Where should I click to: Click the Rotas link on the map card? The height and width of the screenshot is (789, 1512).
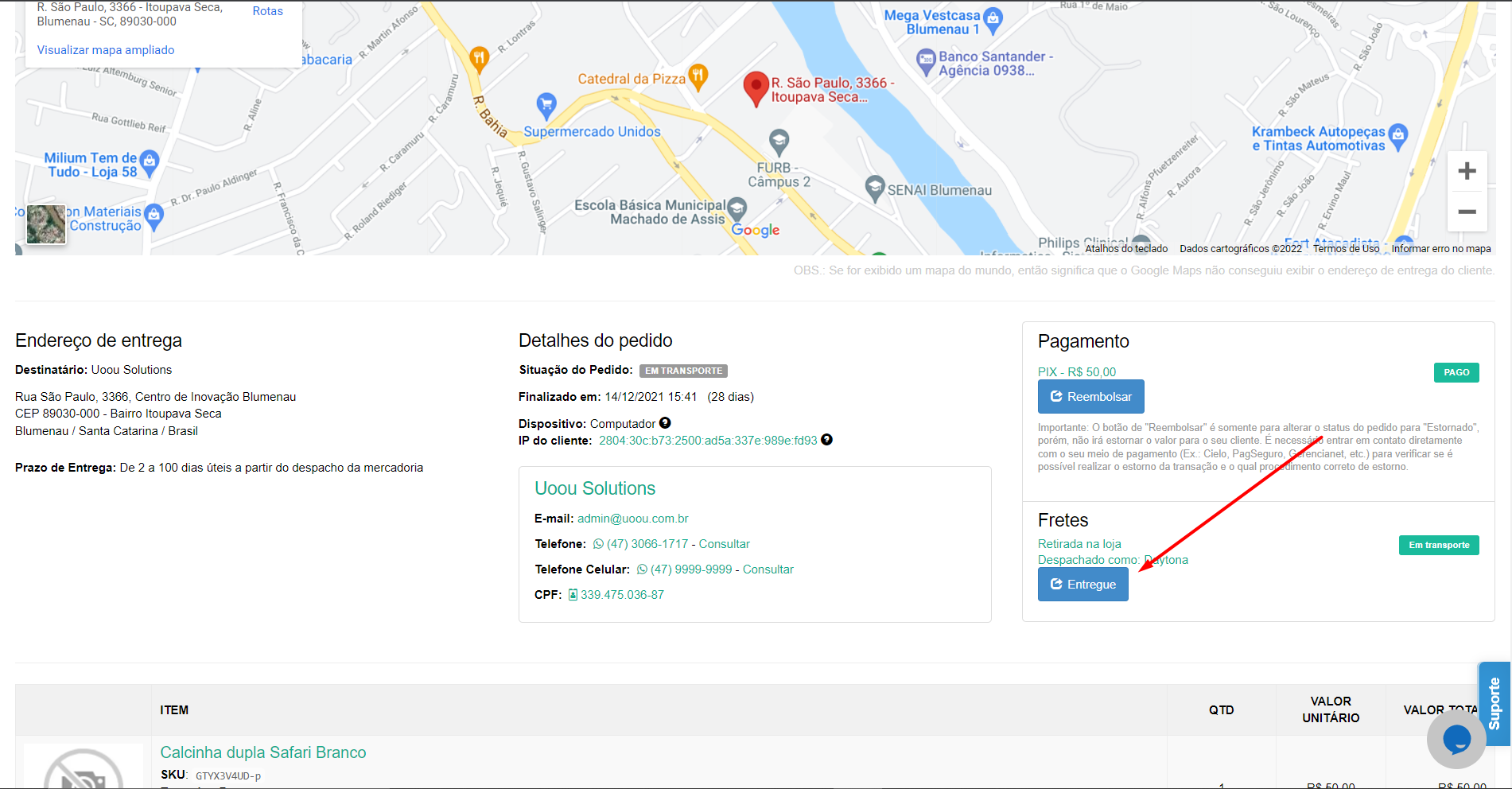268,11
